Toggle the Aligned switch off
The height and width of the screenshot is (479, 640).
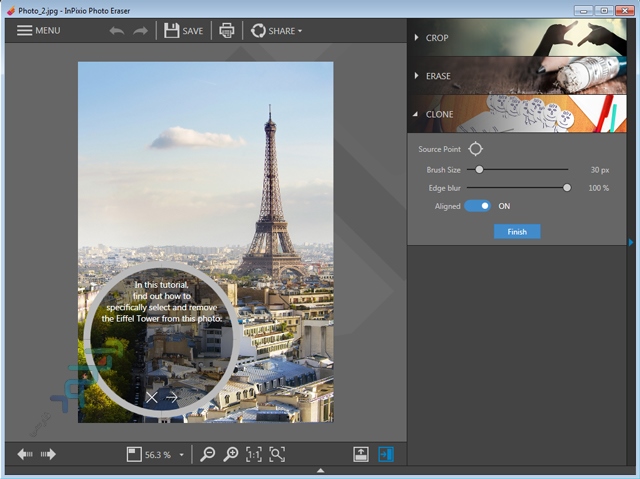[x=478, y=206]
